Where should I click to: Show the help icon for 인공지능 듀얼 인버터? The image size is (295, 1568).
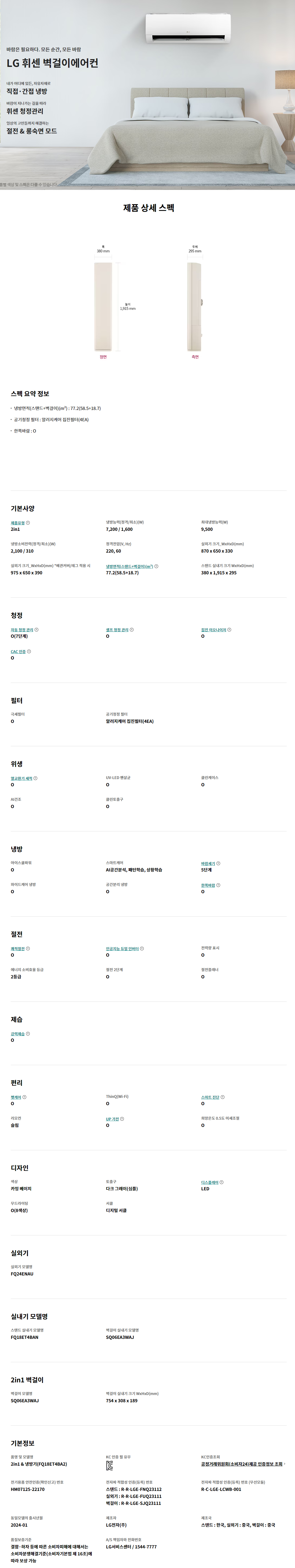coord(142,948)
